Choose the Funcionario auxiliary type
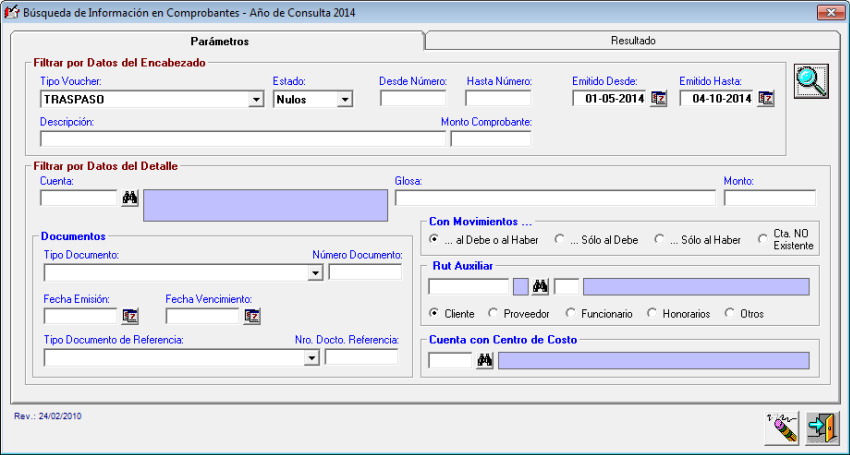 tap(599, 313)
